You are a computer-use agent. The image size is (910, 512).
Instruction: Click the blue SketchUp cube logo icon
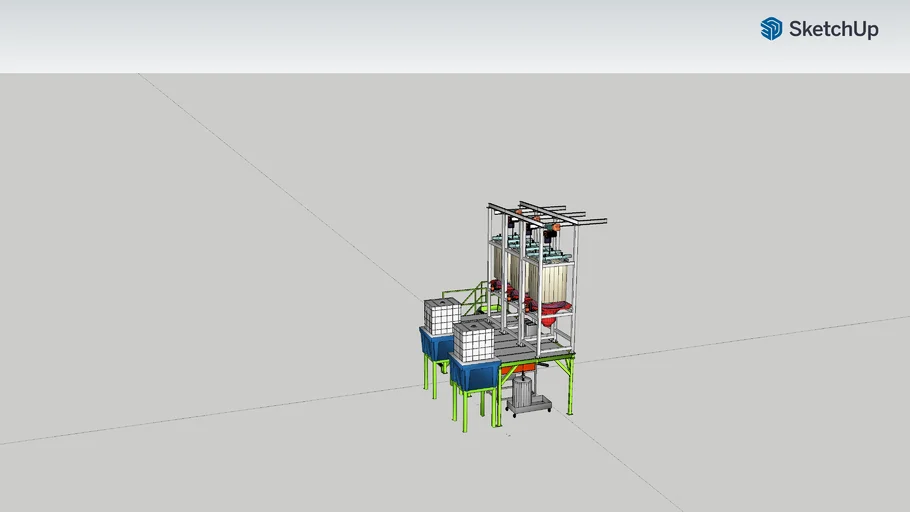click(x=771, y=29)
